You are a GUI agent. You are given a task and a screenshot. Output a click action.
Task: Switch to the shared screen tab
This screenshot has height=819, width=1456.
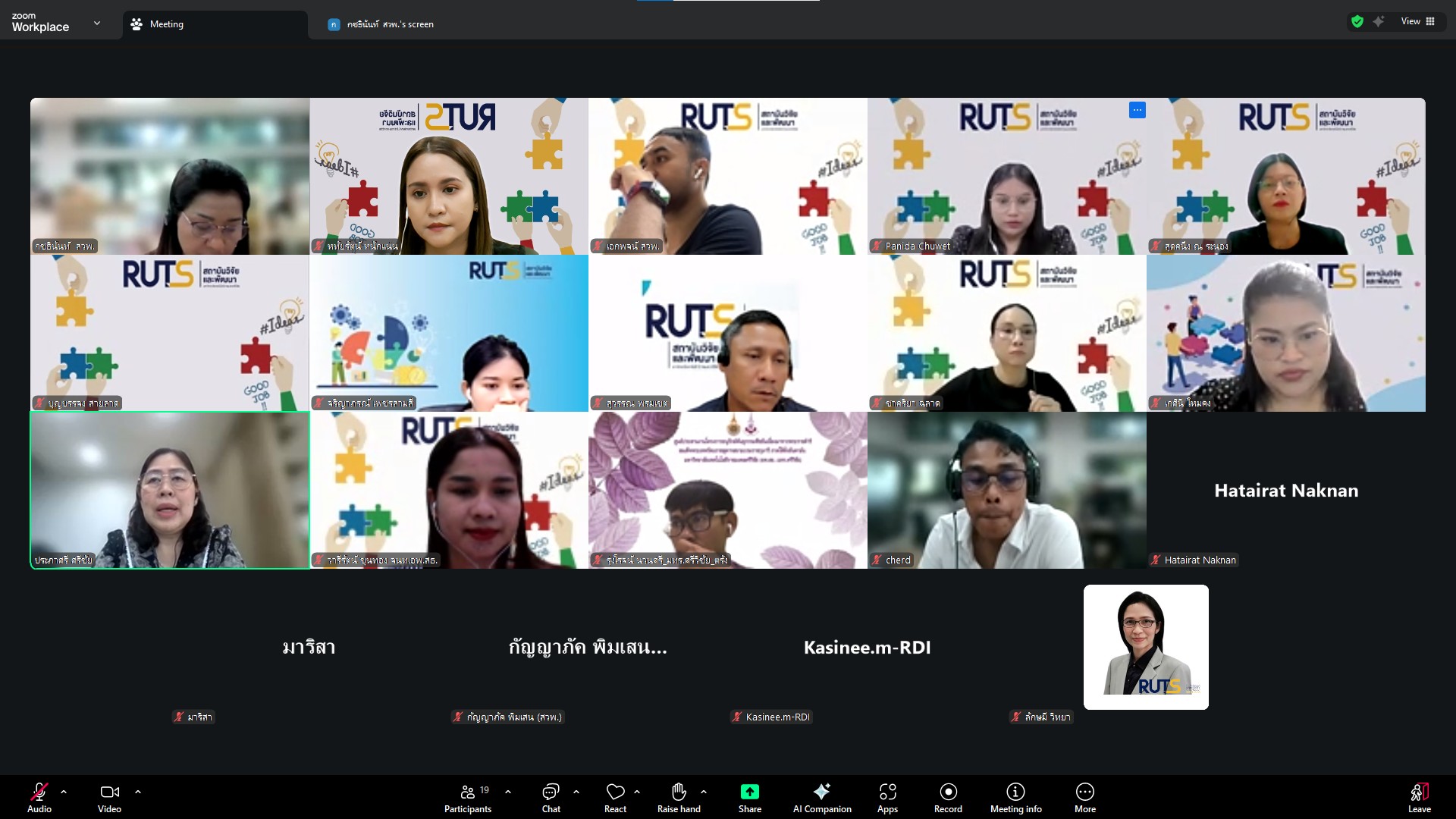pos(381,24)
